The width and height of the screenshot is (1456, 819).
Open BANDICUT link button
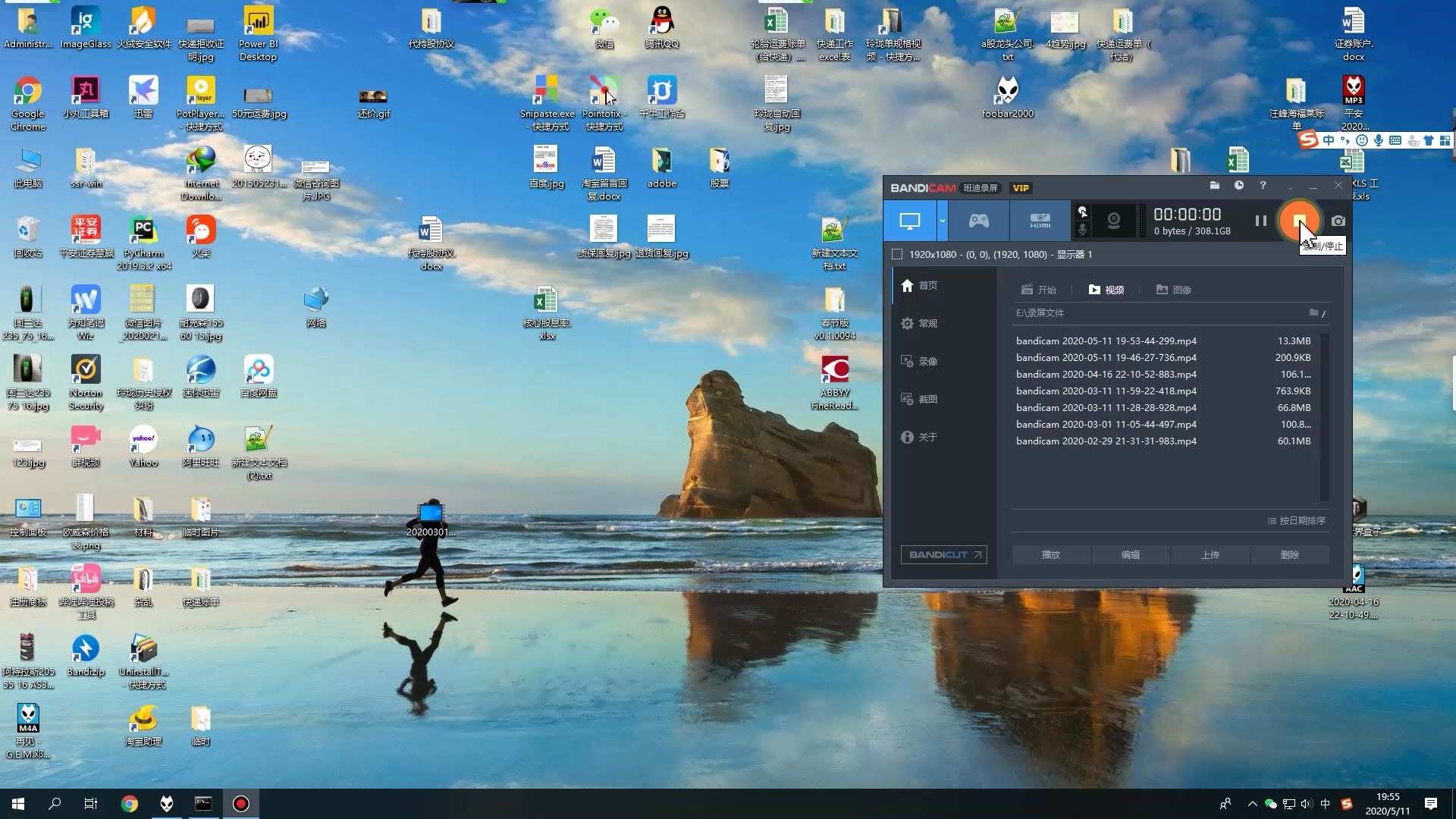[x=944, y=555]
